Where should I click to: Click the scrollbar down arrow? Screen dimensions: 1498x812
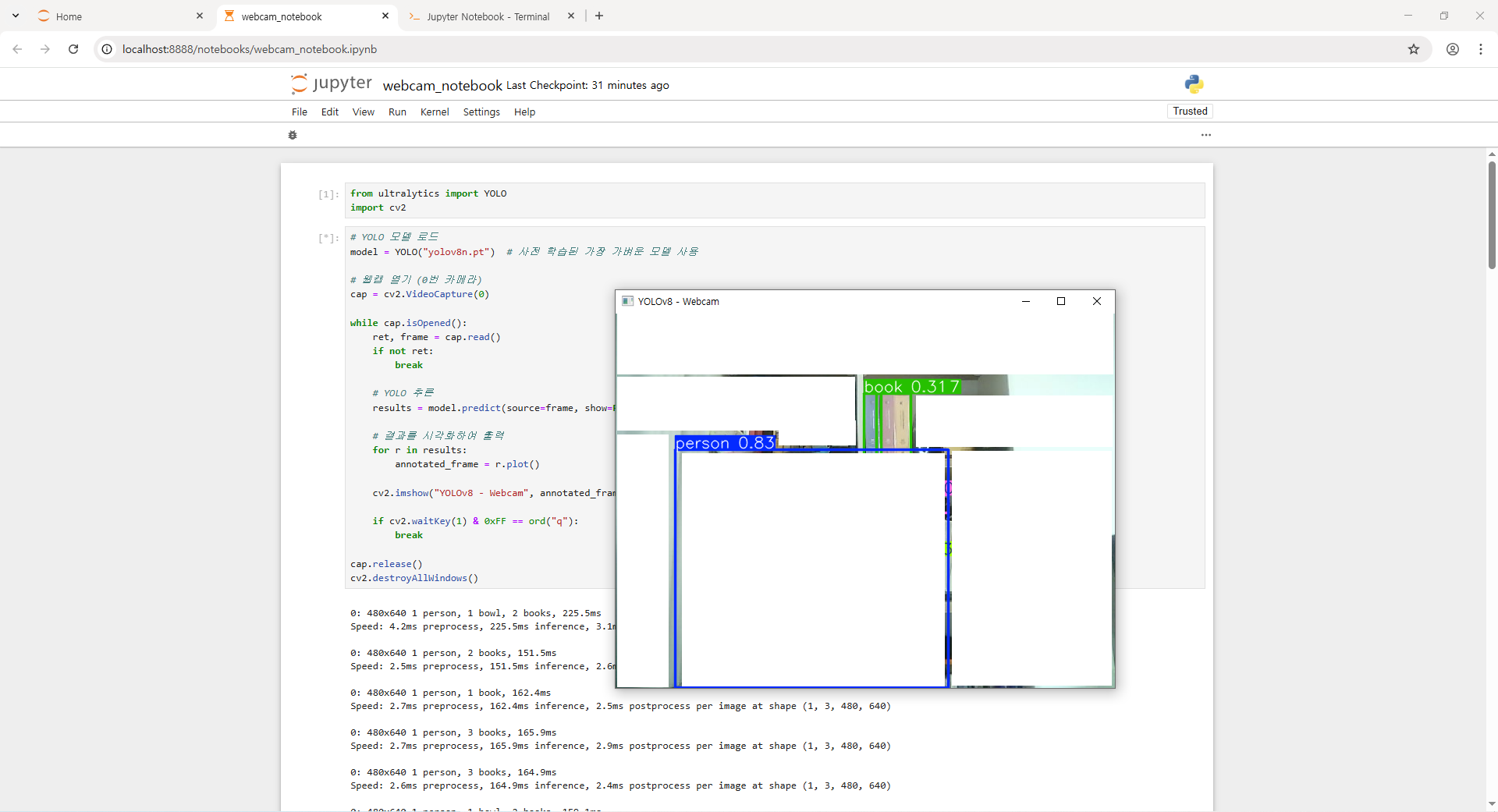tap(1492, 804)
